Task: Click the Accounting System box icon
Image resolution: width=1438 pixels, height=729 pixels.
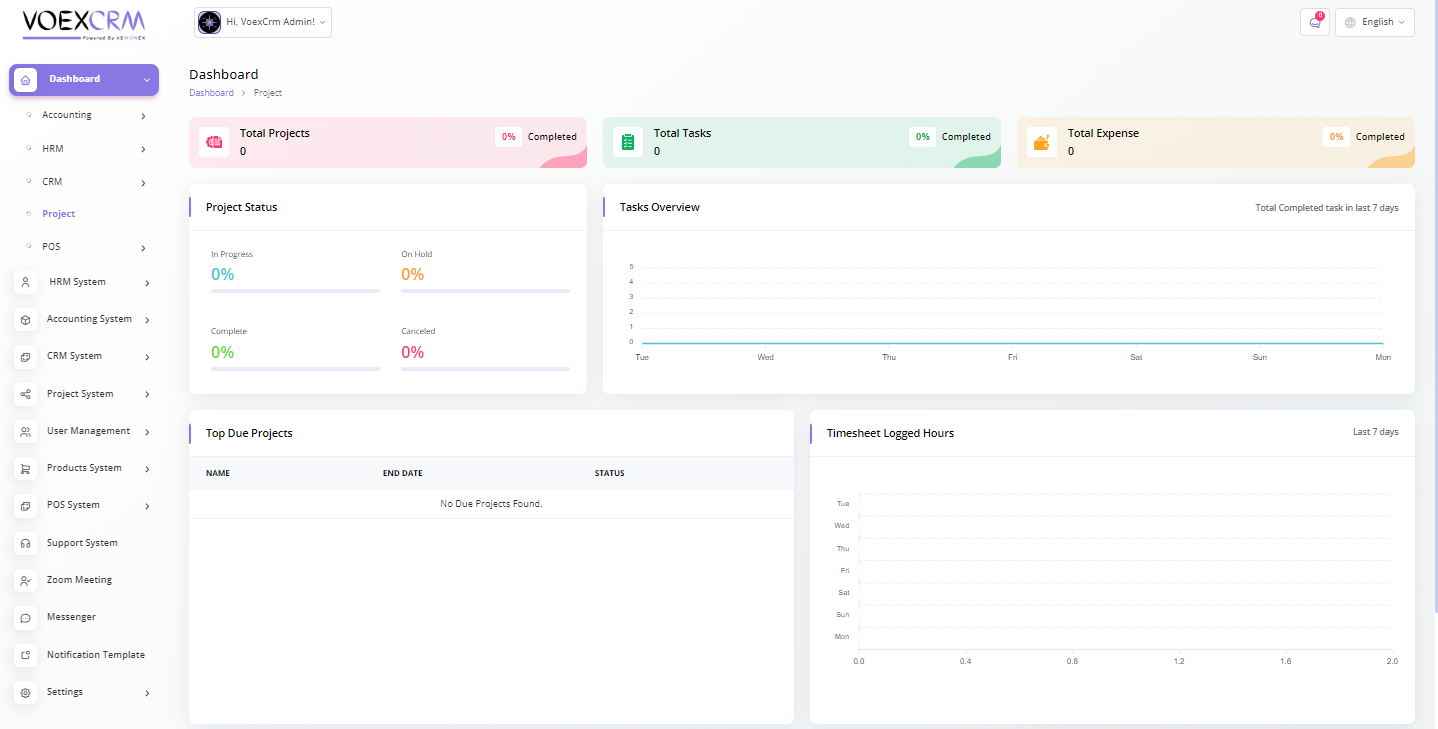Action: click(26, 320)
